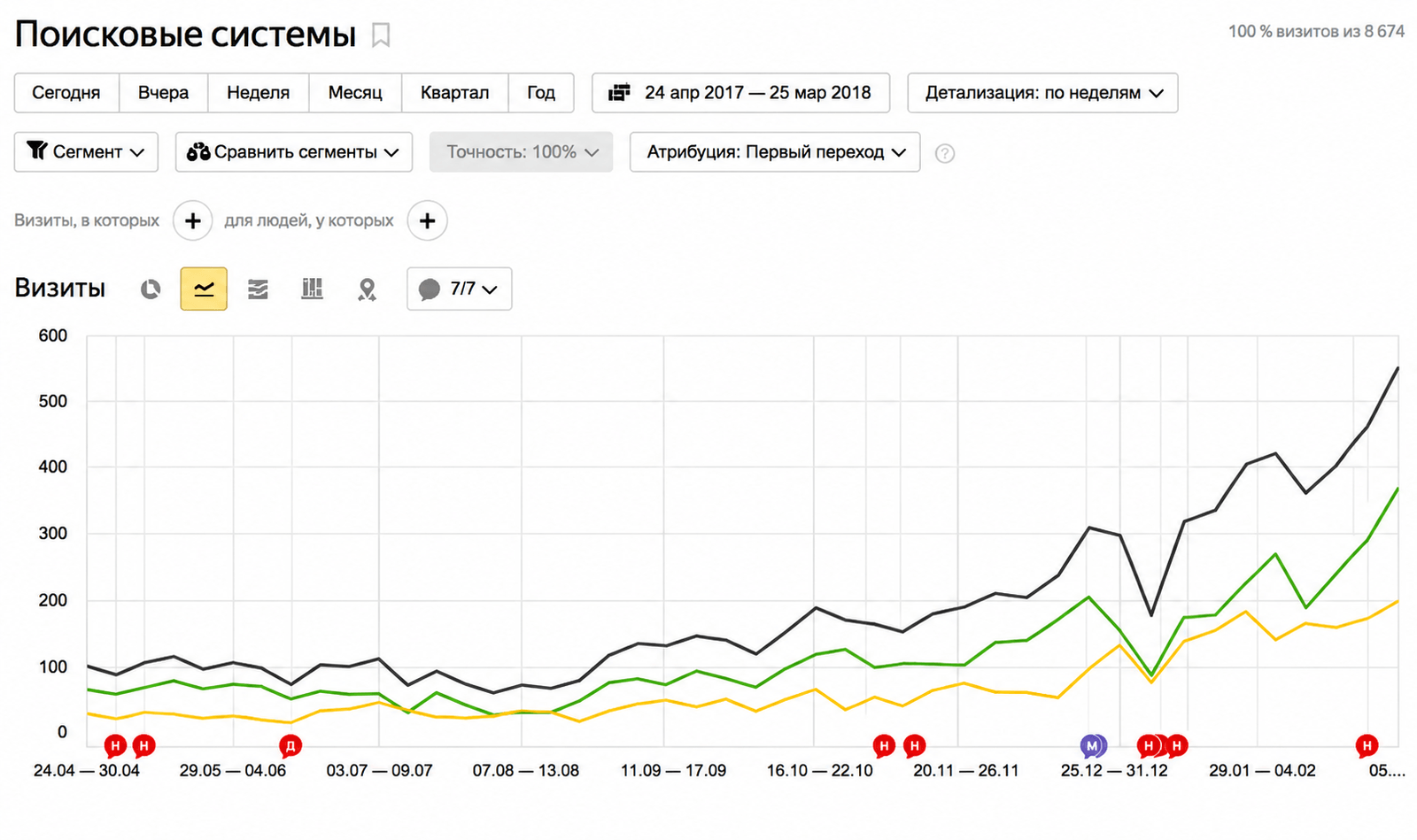Bookmark the Поисковые системы report
The height and width of the screenshot is (840, 1417).
coord(381,35)
